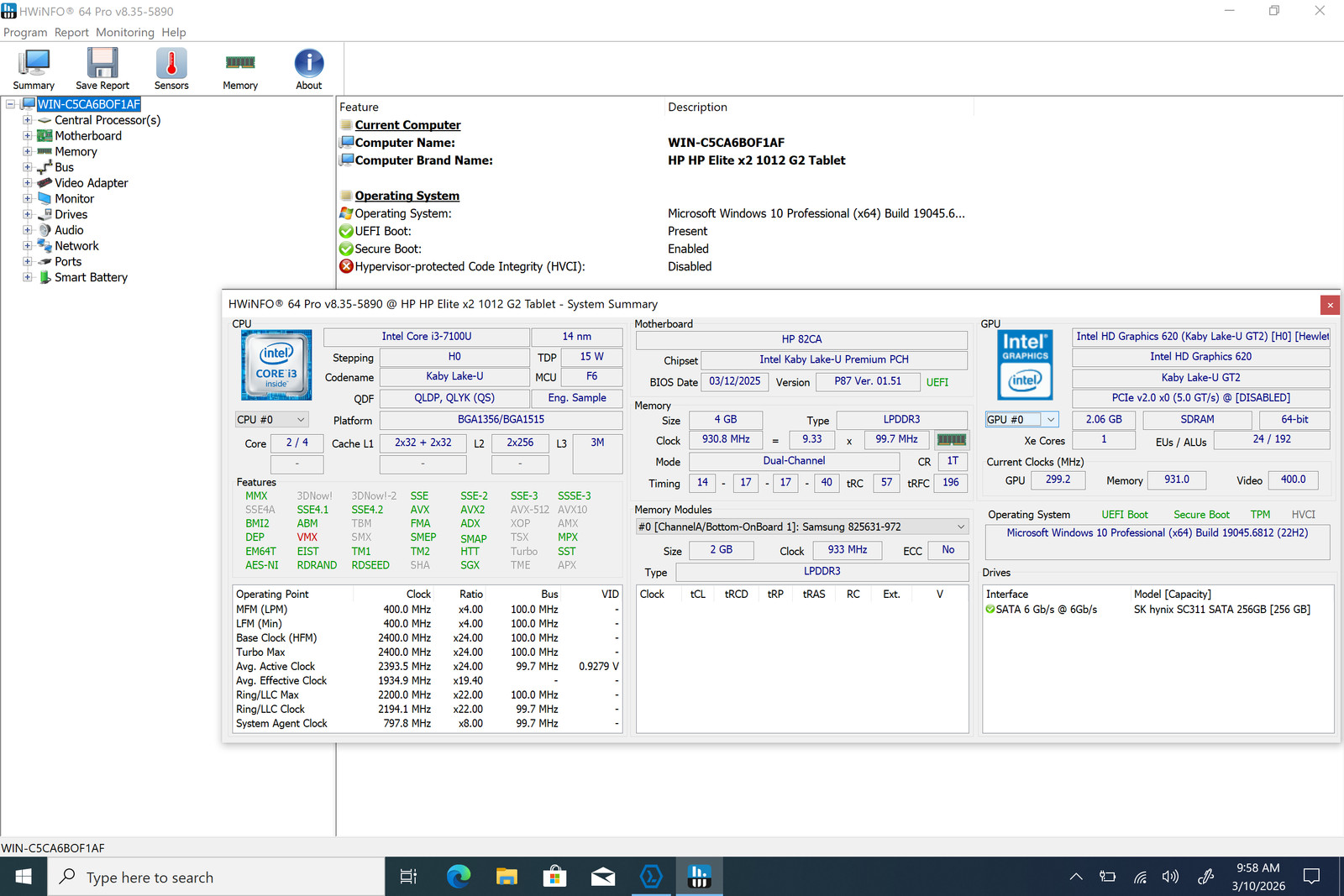Screen dimensions: 1344x896
Task: Click the Dual-Channel mode field
Action: [794, 461]
